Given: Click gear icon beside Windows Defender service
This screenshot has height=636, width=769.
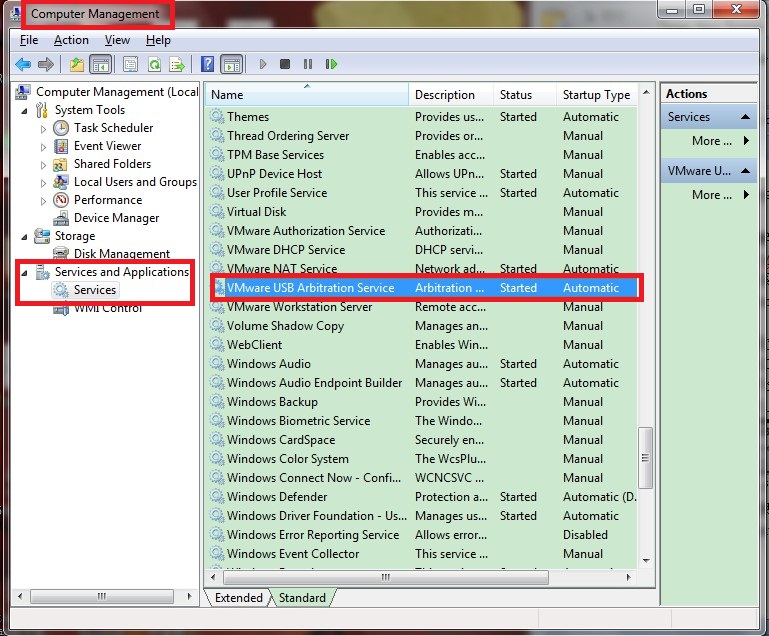Looking at the screenshot, I should [217, 496].
